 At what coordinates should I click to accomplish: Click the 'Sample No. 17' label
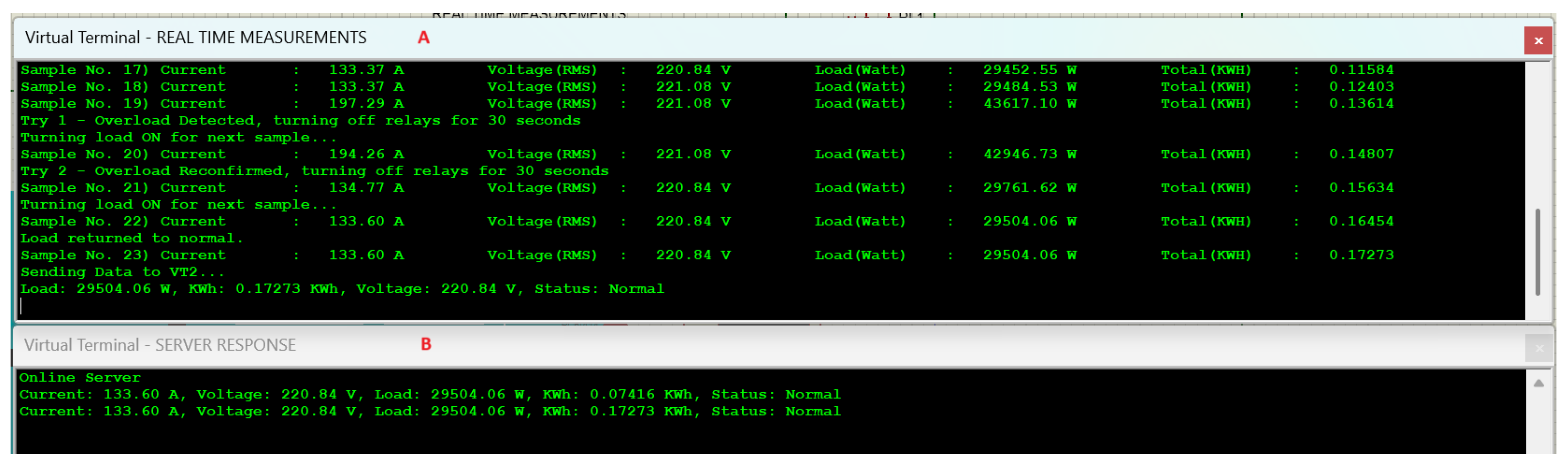coord(85,70)
